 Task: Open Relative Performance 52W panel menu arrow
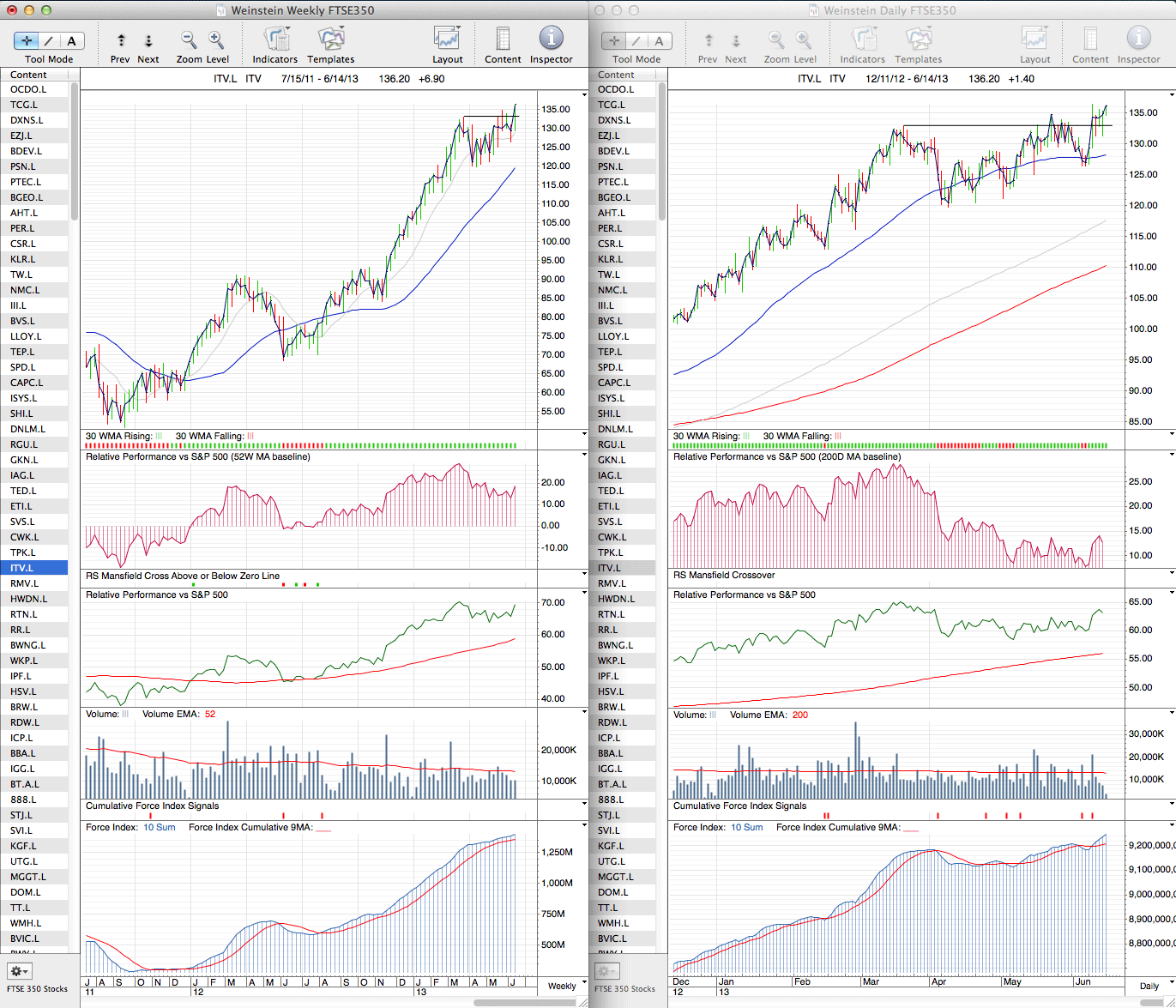[584, 456]
